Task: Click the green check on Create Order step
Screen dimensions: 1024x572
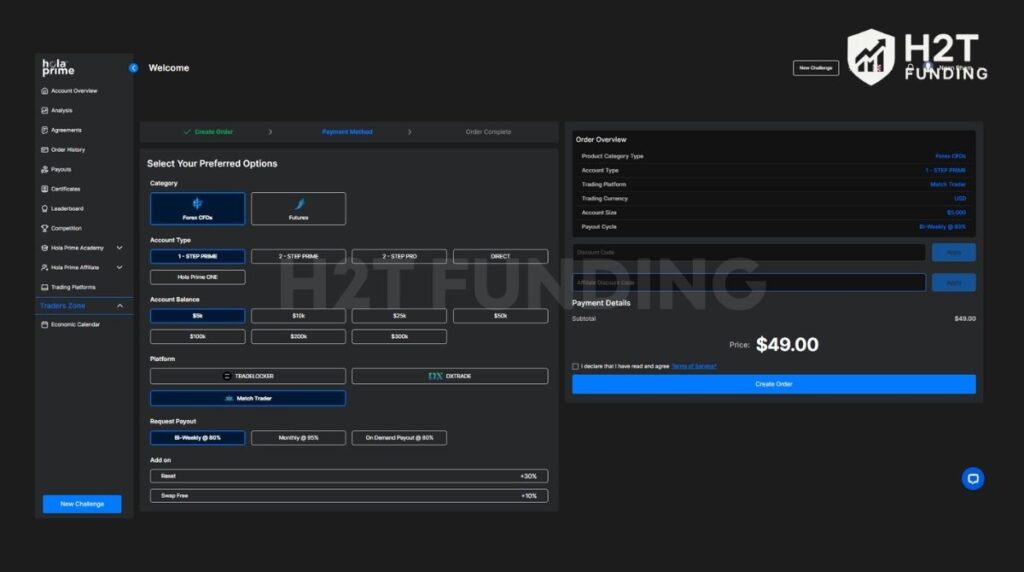Action: pos(187,132)
